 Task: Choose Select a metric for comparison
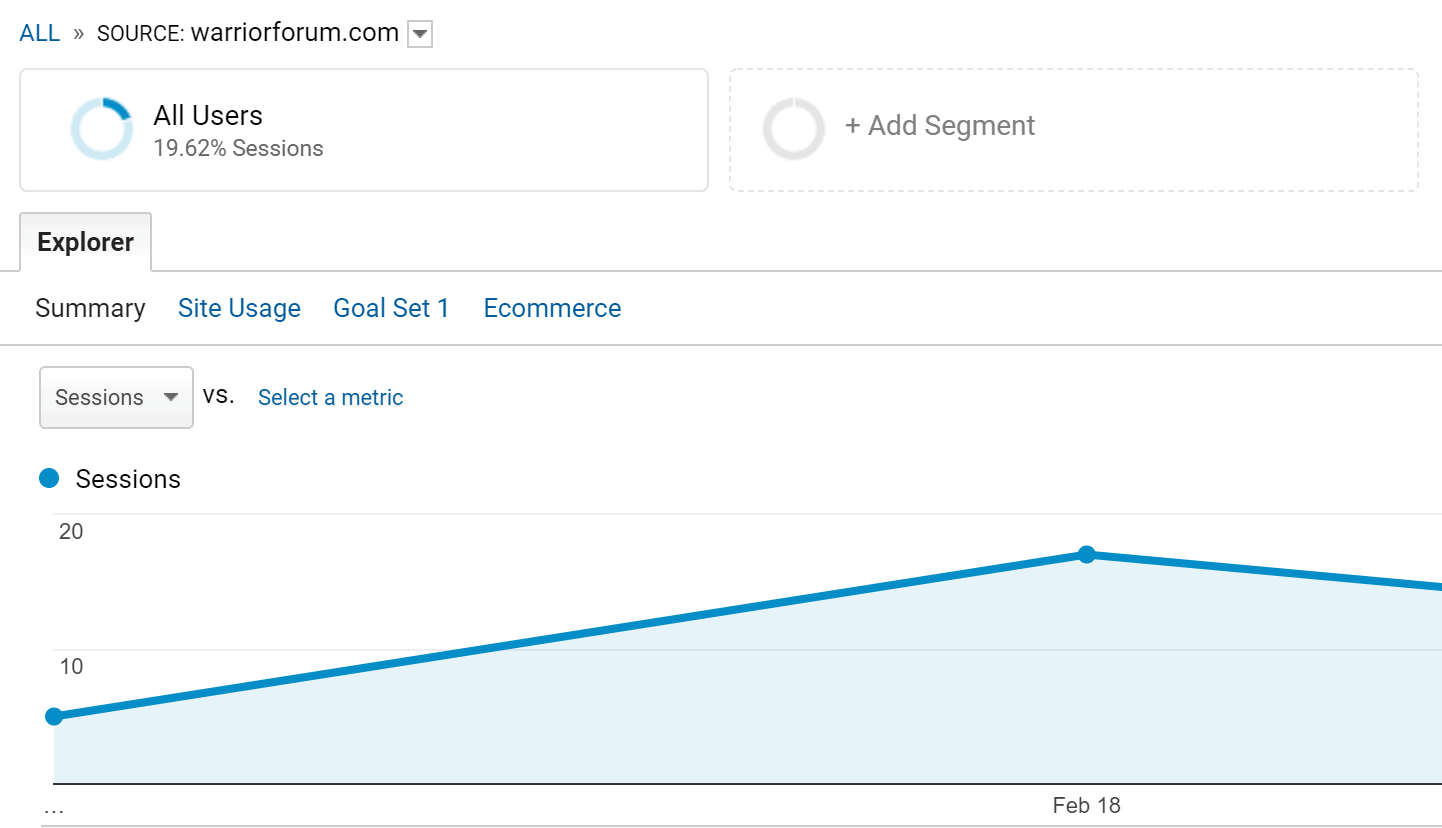[x=330, y=397]
